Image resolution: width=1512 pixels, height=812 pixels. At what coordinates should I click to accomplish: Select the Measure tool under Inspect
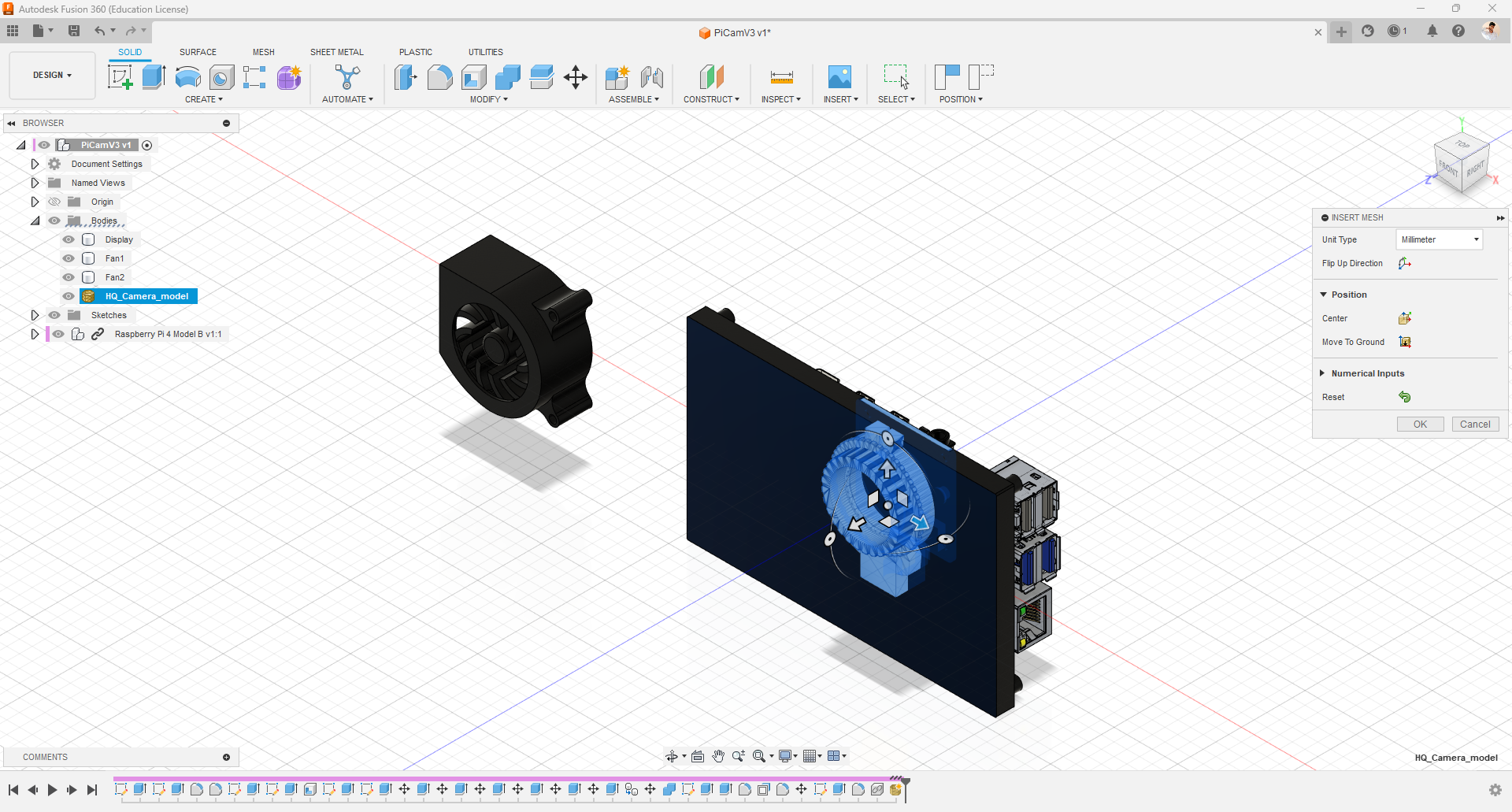click(x=780, y=78)
